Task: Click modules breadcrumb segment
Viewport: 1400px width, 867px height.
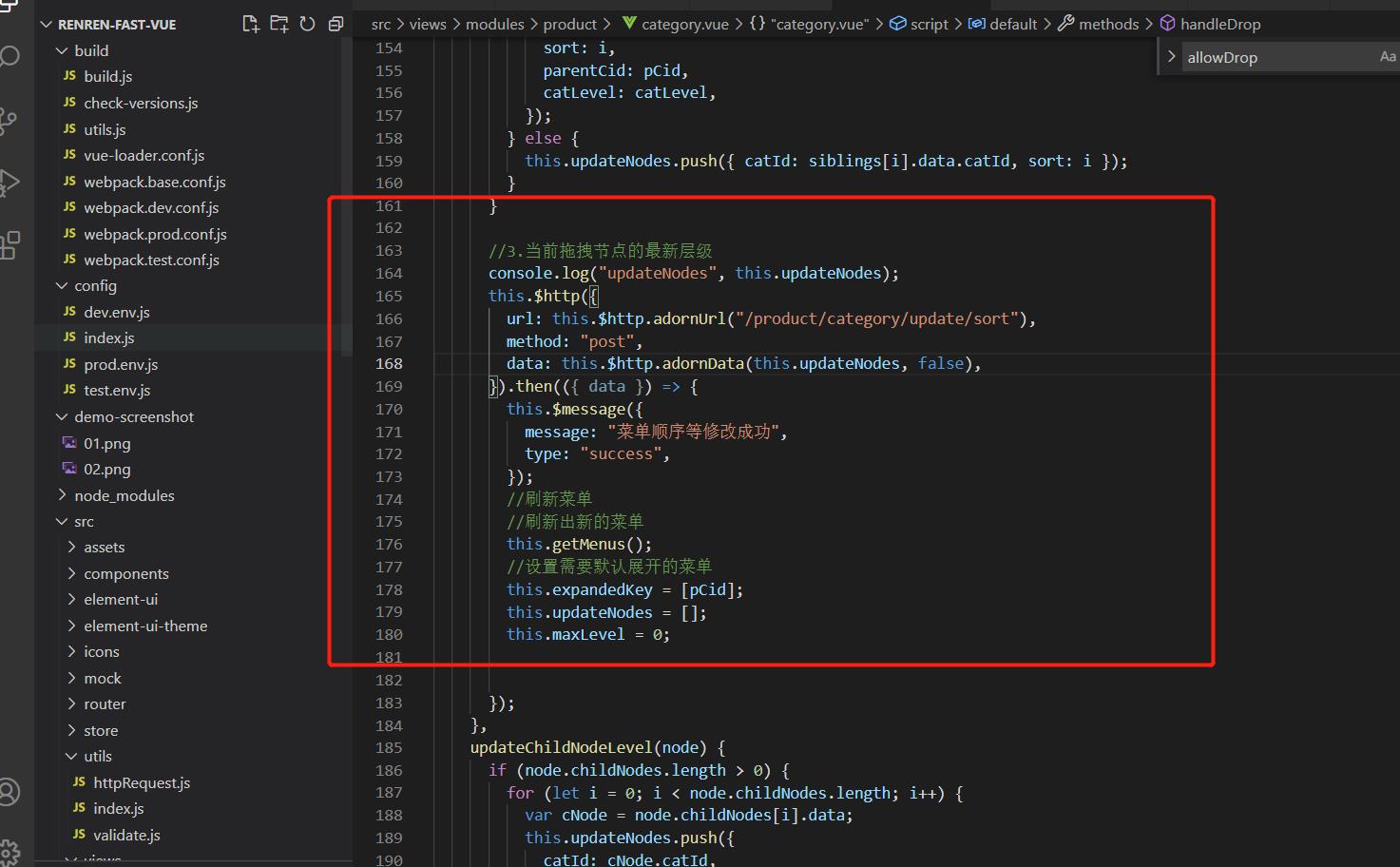Action: (x=494, y=24)
